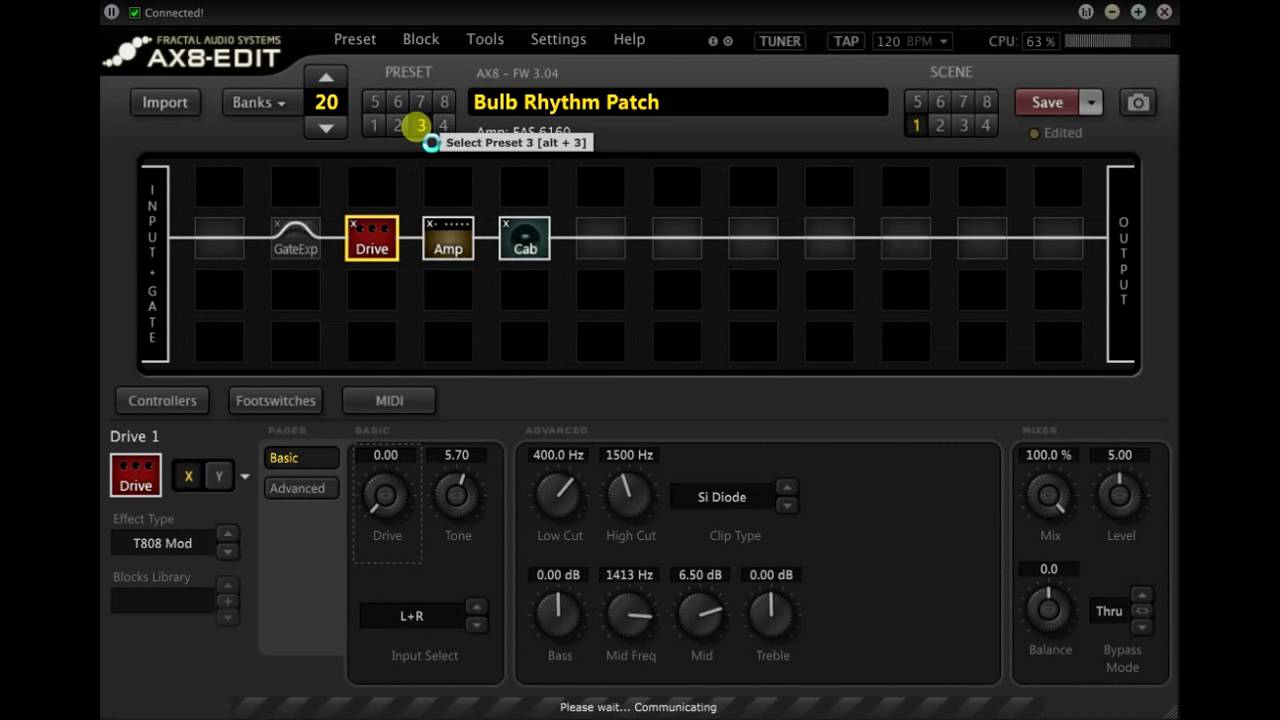Step Bypass Mode up
The height and width of the screenshot is (720, 1280).
(x=1141, y=595)
